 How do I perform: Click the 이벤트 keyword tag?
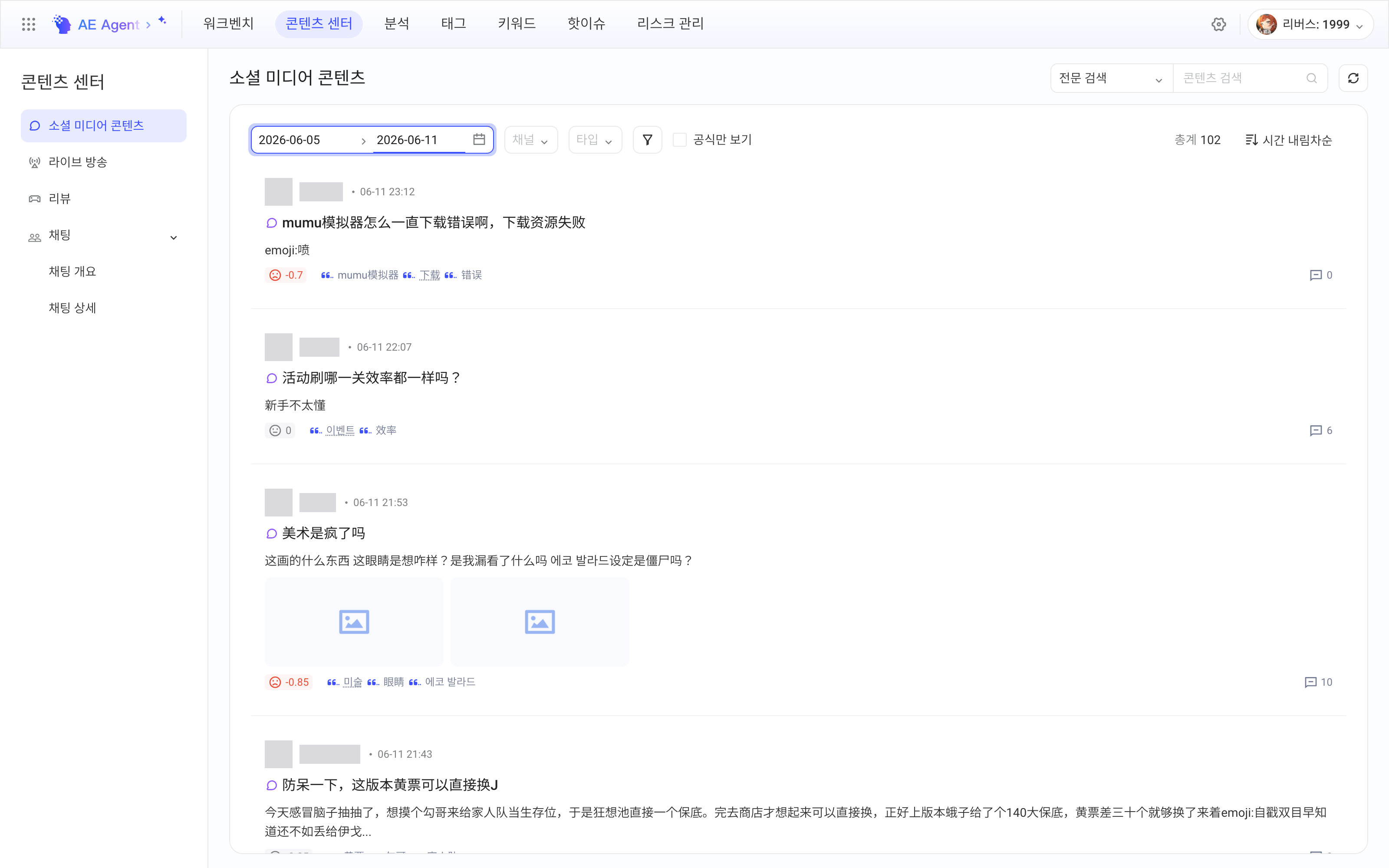coord(340,431)
